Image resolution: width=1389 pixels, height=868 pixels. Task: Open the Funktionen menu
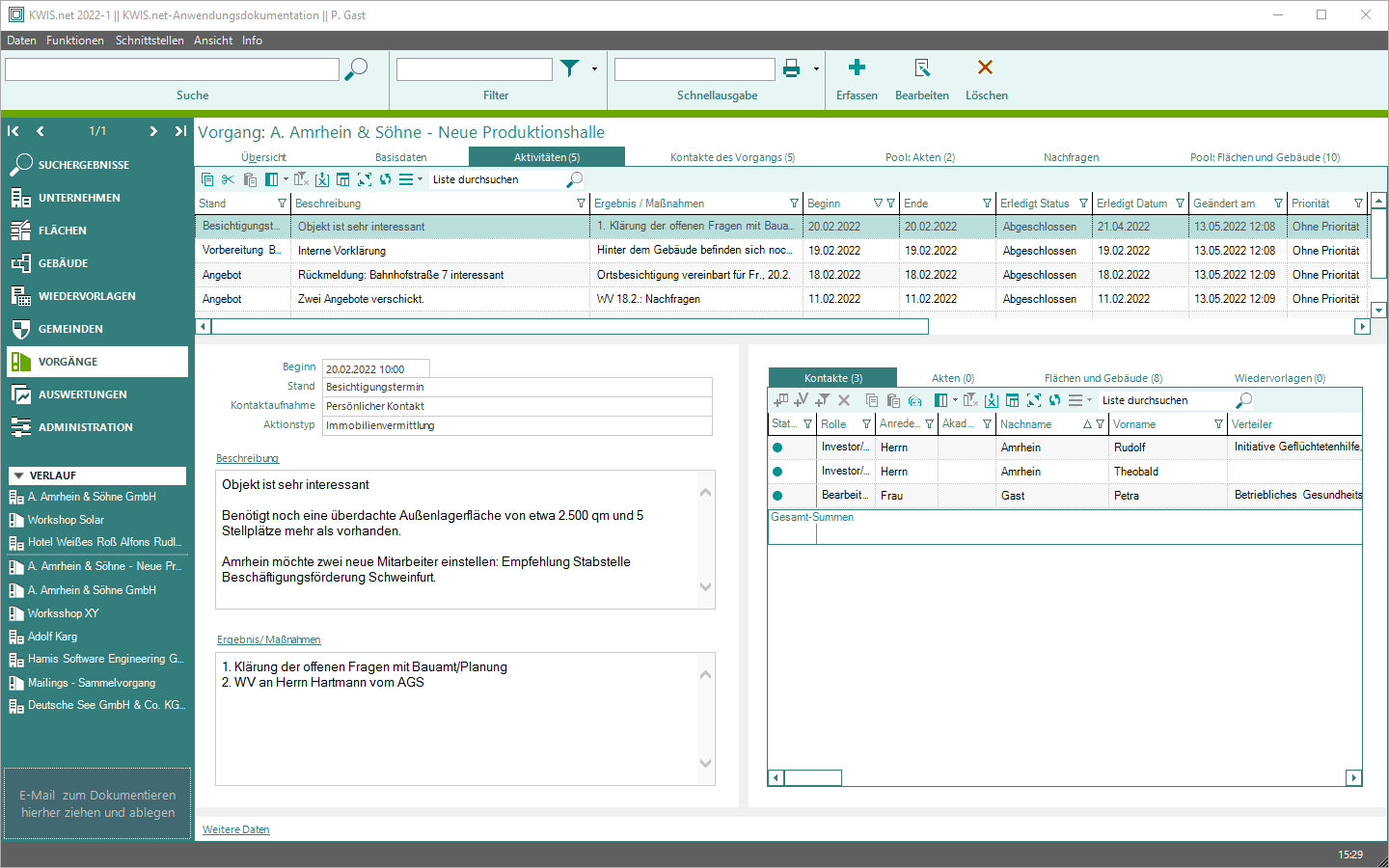[75, 41]
